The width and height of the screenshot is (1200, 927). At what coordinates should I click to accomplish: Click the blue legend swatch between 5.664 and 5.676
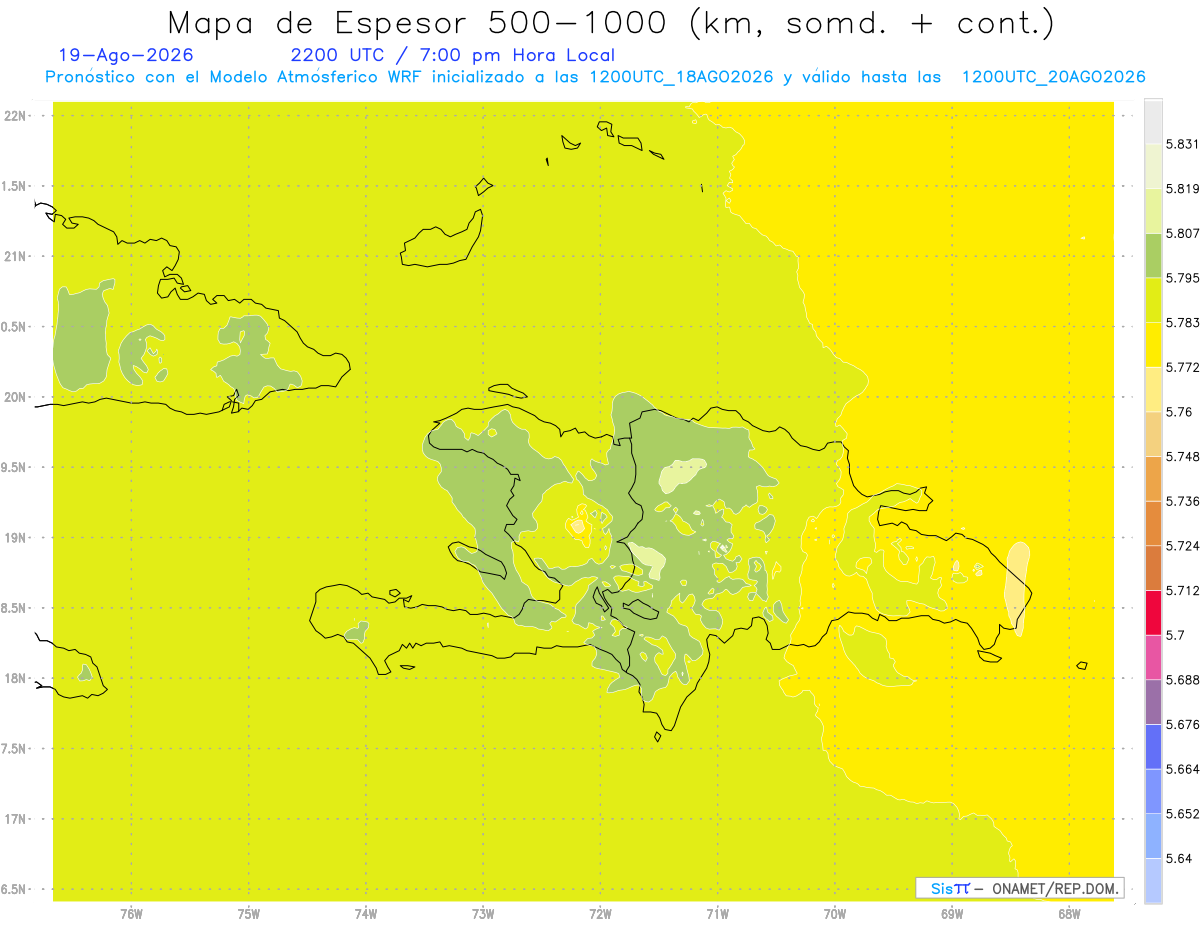(x=1153, y=746)
